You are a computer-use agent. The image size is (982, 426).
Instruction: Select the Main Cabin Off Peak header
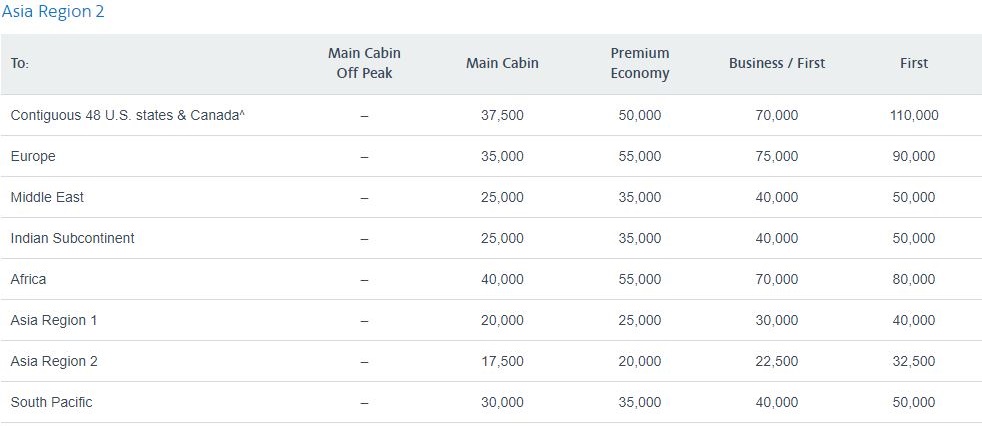click(x=364, y=63)
